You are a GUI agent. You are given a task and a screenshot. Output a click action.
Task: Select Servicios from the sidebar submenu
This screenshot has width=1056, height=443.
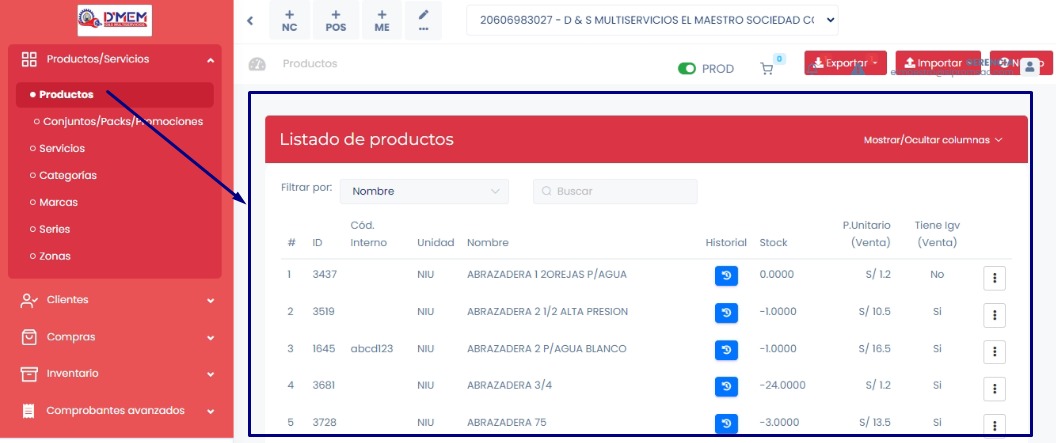(x=62, y=148)
